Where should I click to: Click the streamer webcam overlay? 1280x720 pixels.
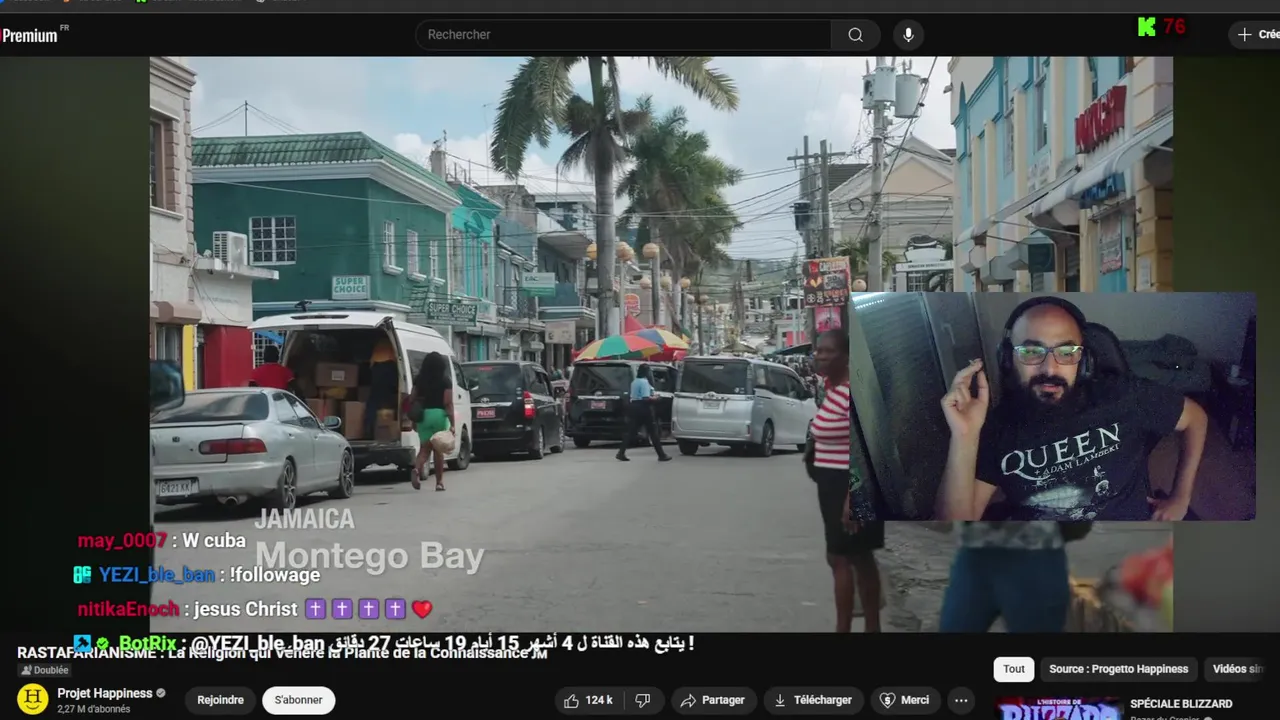(1052, 406)
